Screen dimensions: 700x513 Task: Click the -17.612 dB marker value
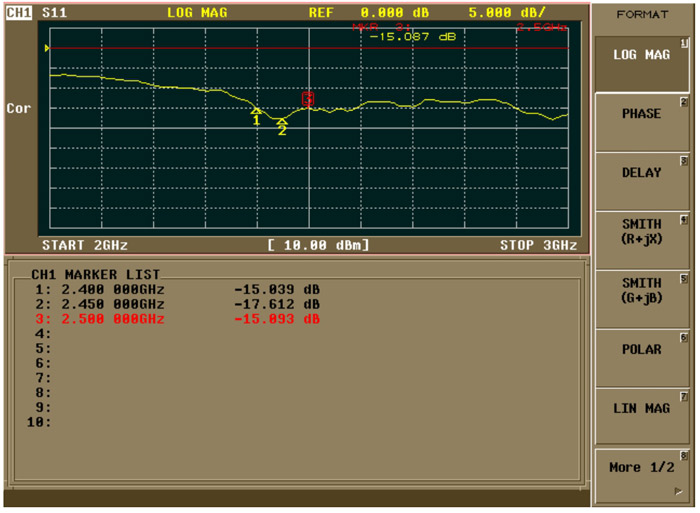[277, 304]
